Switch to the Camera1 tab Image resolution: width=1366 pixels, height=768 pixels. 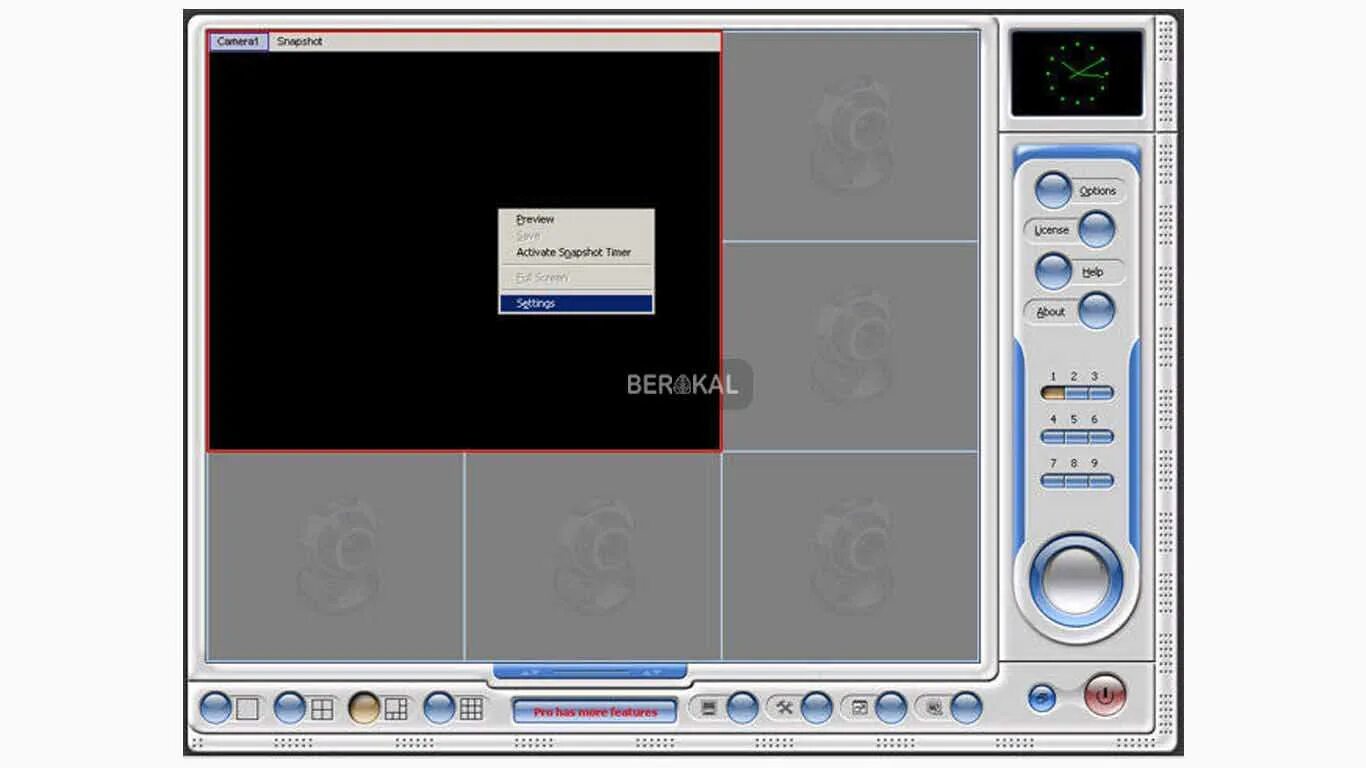(238, 42)
